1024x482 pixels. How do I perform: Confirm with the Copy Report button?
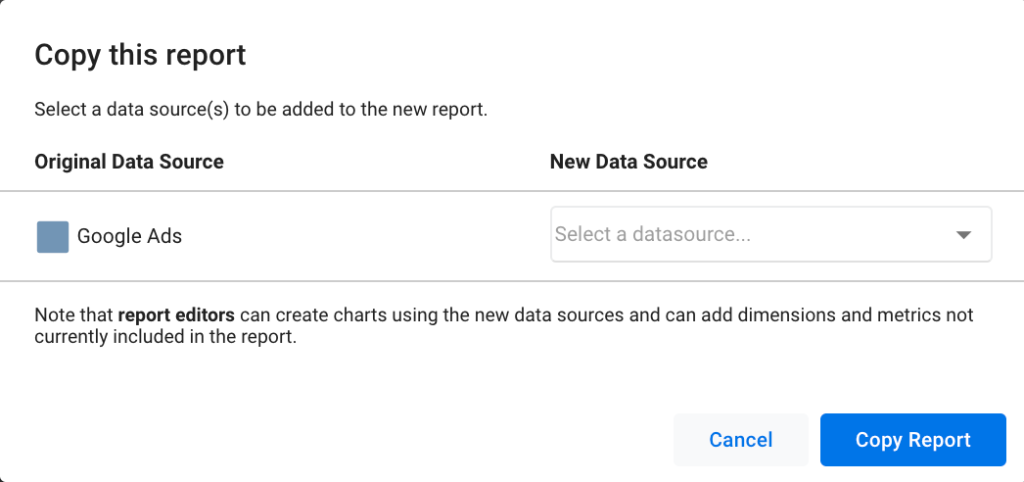tap(912, 440)
